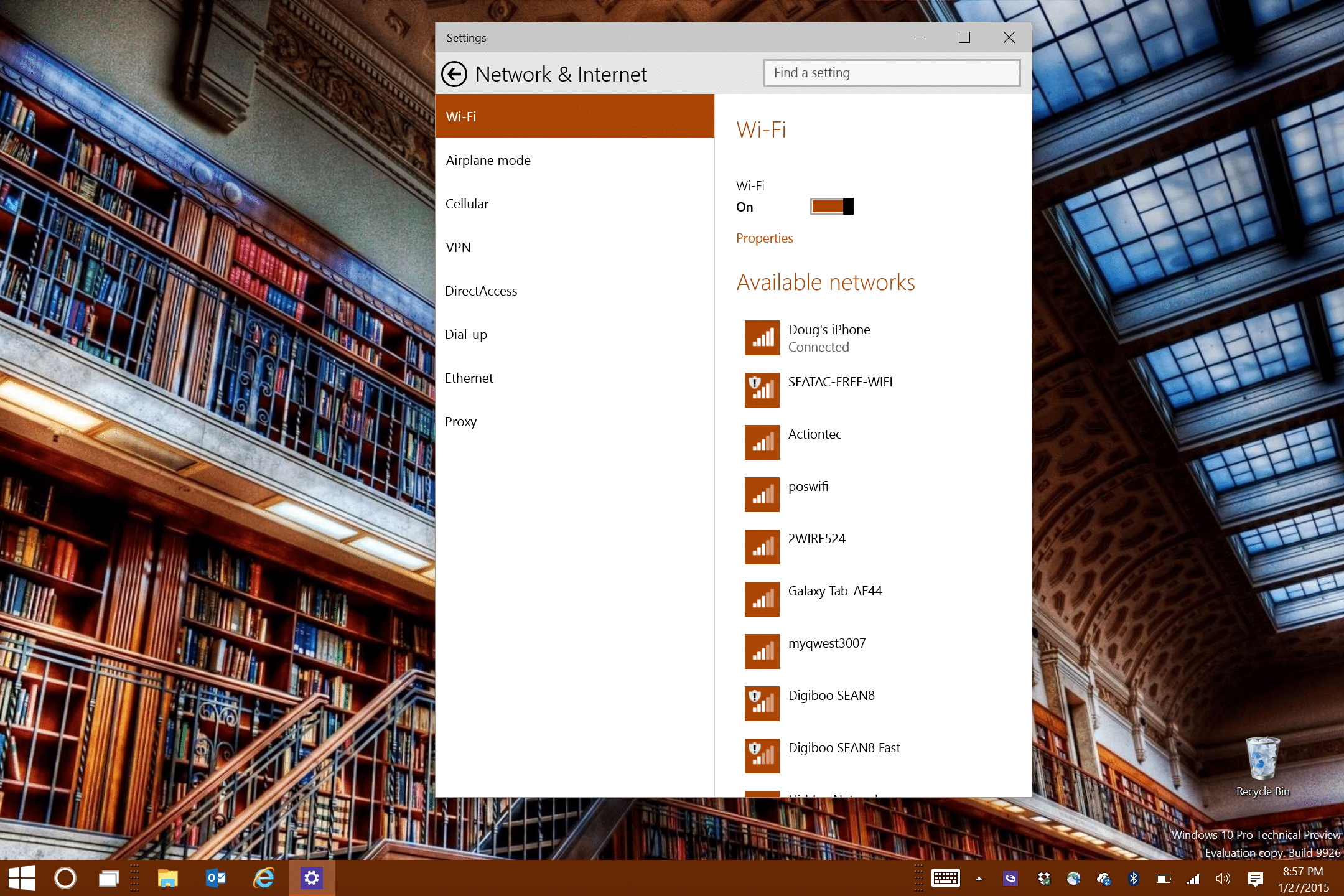Image resolution: width=1344 pixels, height=896 pixels.
Task: Open the touch keyboard from the taskbar
Action: [x=946, y=879]
